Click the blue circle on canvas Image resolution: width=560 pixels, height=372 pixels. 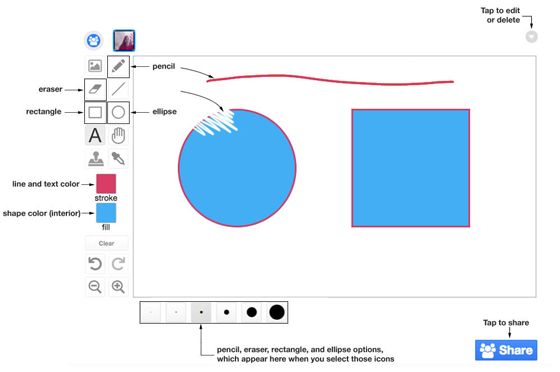pyautogui.click(x=237, y=168)
